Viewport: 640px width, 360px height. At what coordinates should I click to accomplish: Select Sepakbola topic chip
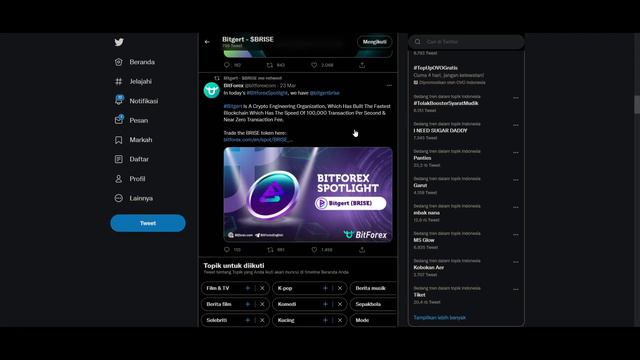373,304
